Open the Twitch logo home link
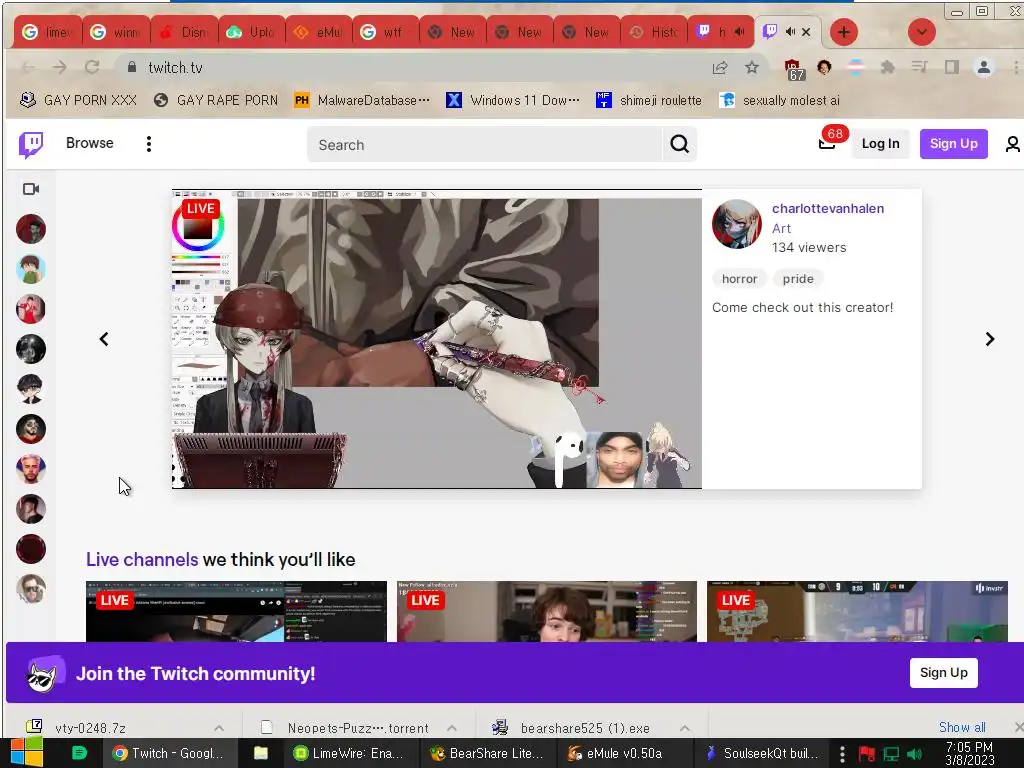1024x768 pixels. coord(31,144)
